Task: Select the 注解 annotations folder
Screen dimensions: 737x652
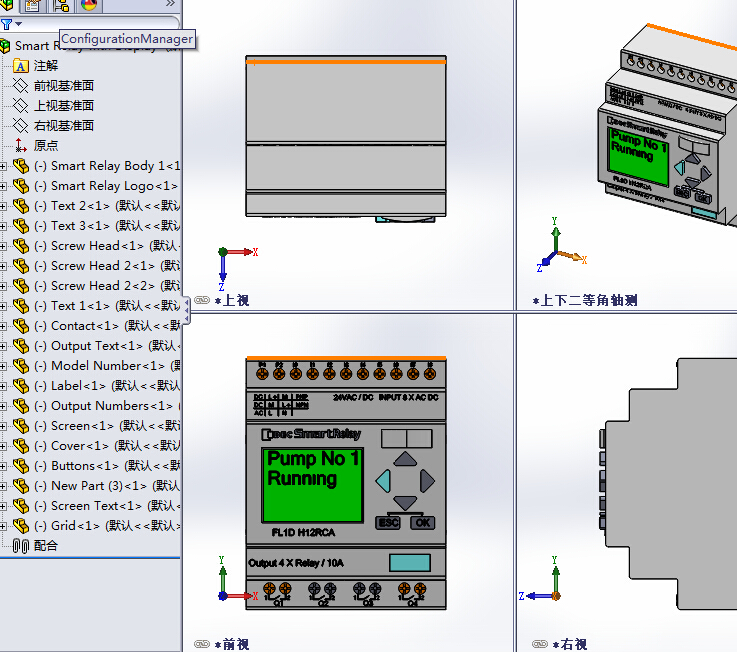Action: 46,66
